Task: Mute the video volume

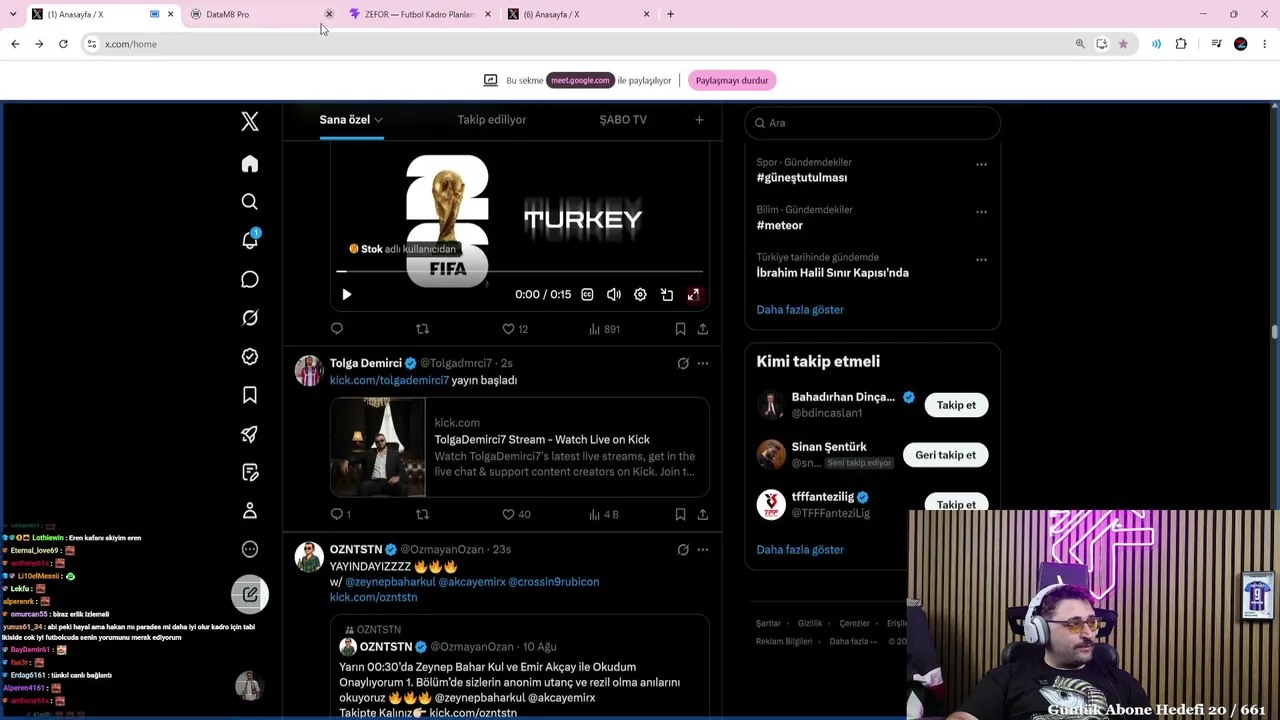Action: coord(614,295)
